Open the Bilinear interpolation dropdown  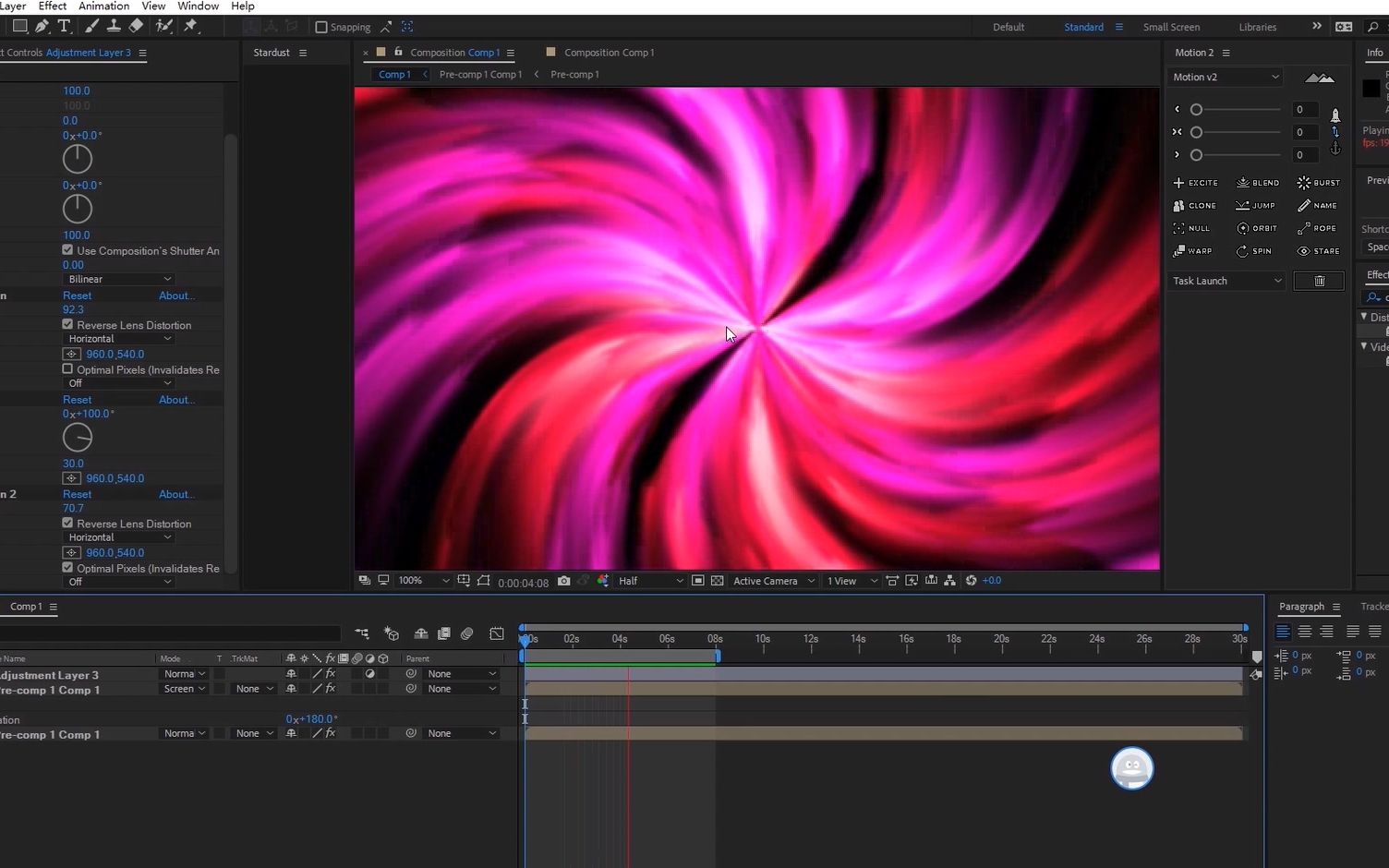point(119,279)
